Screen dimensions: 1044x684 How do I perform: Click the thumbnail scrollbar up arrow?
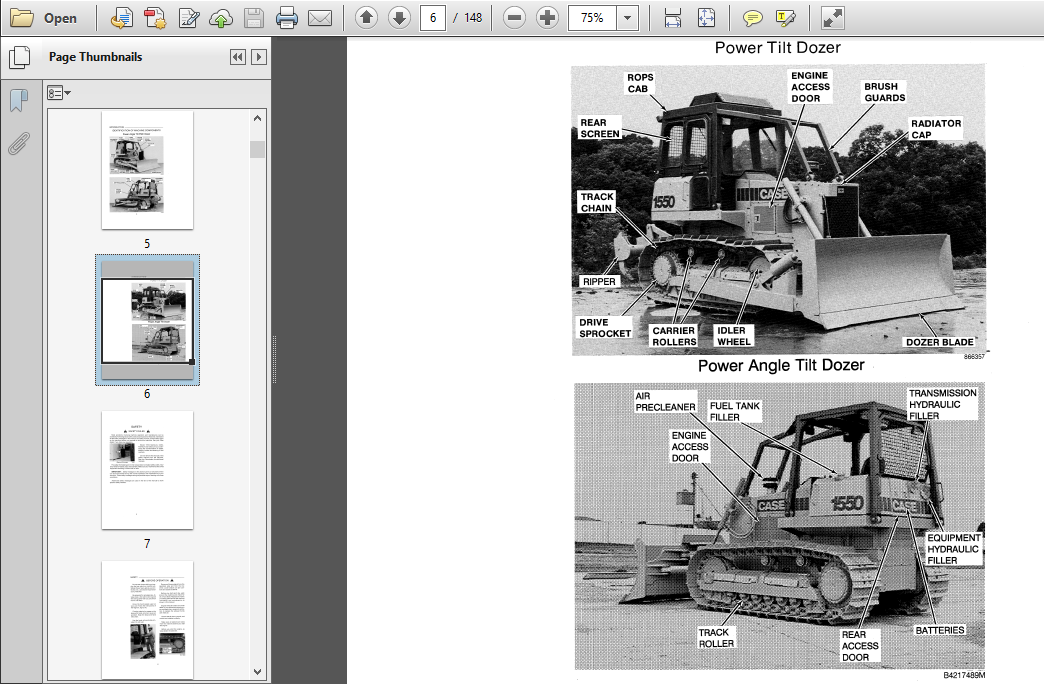coord(258,119)
